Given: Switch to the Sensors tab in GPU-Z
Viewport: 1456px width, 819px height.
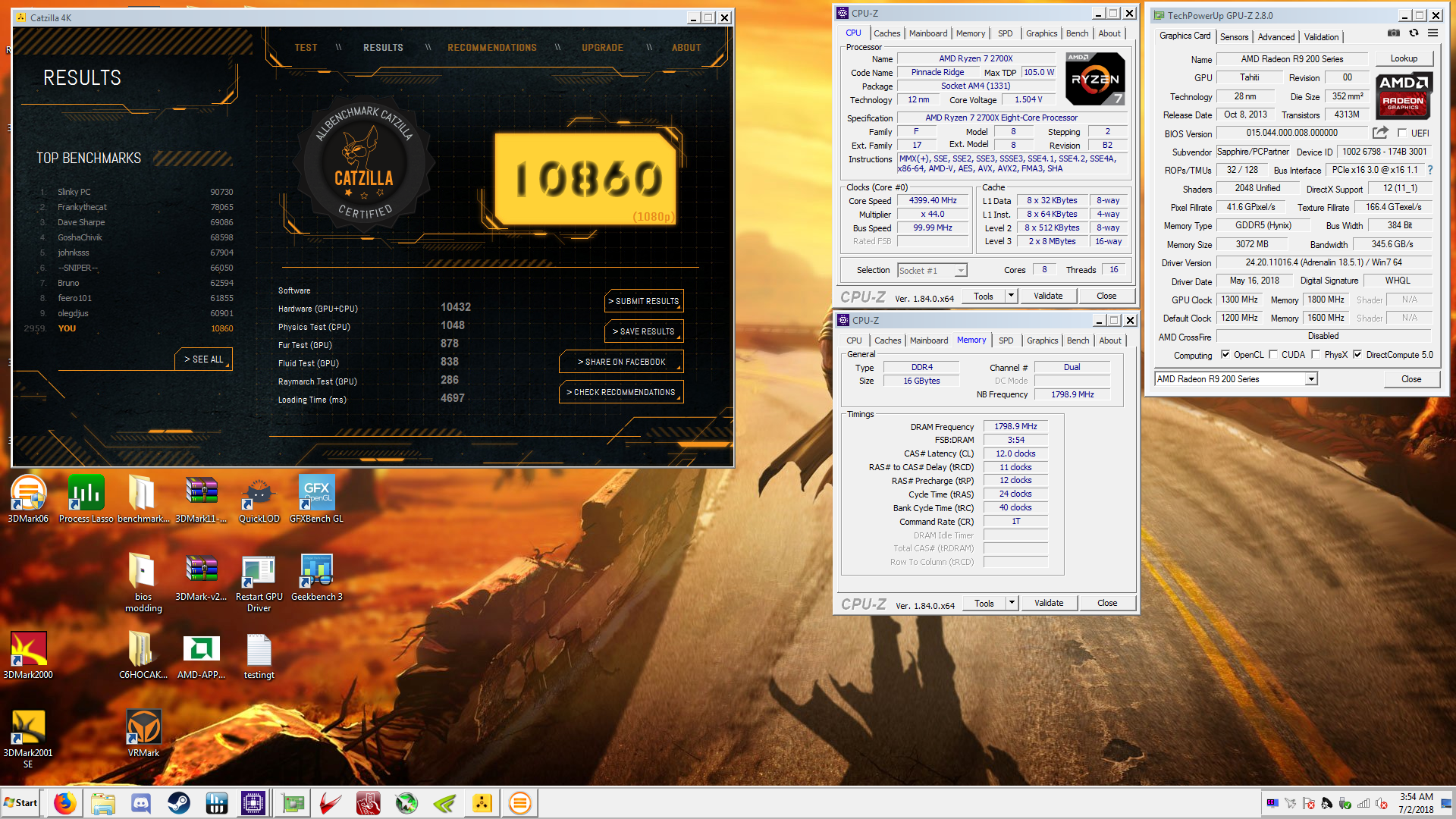Looking at the screenshot, I should [1234, 36].
